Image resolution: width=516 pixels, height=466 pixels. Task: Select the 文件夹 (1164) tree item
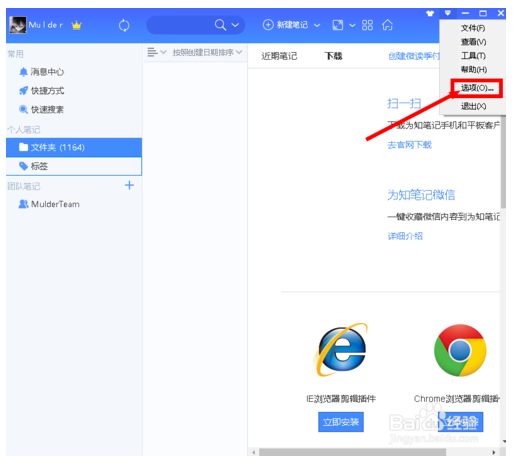click(x=74, y=147)
